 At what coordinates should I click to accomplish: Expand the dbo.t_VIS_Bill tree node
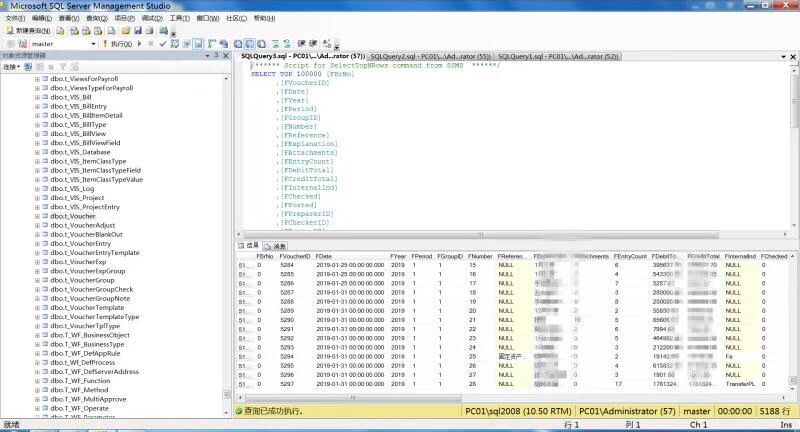[x=37, y=97]
